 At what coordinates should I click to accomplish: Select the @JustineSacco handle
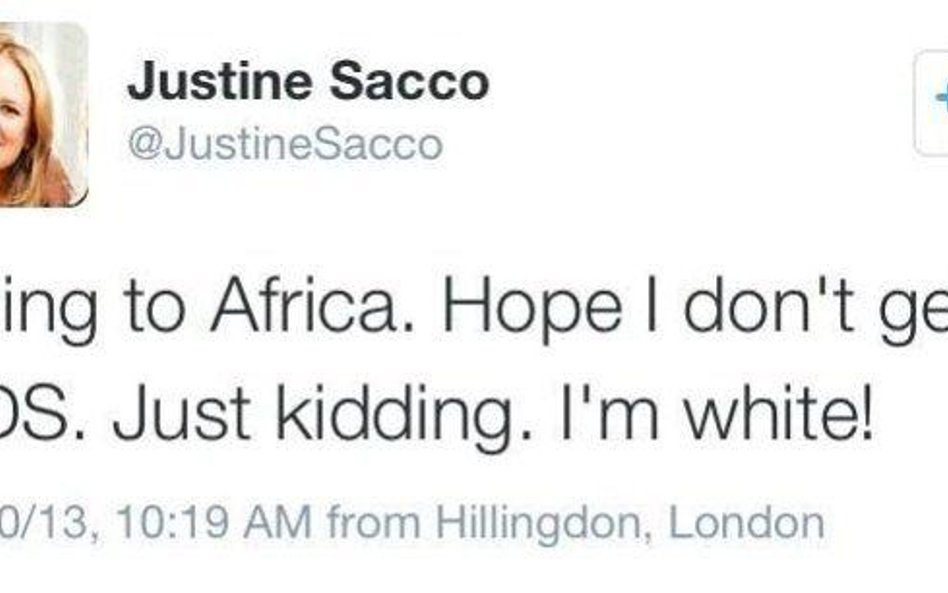pos(285,144)
